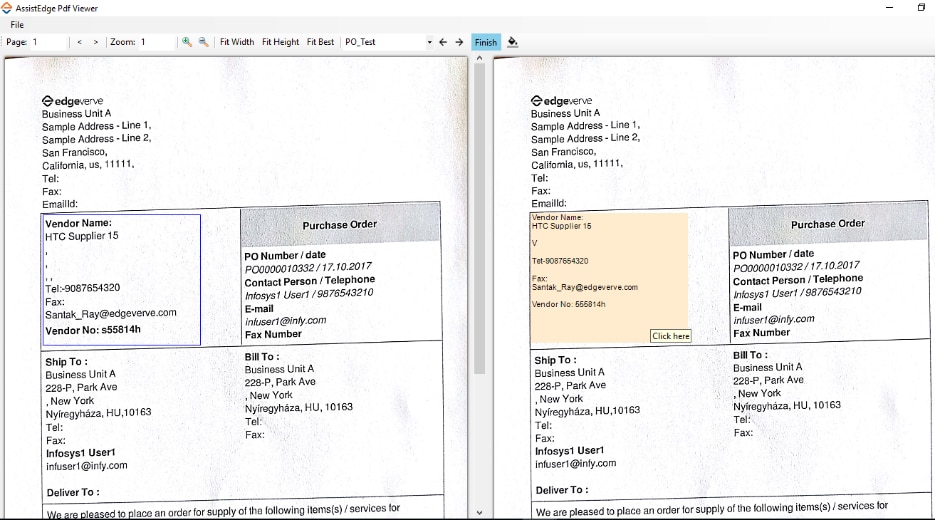Select Fit Best view option
Viewport: 935px width, 520px height.
pyautogui.click(x=320, y=42)
